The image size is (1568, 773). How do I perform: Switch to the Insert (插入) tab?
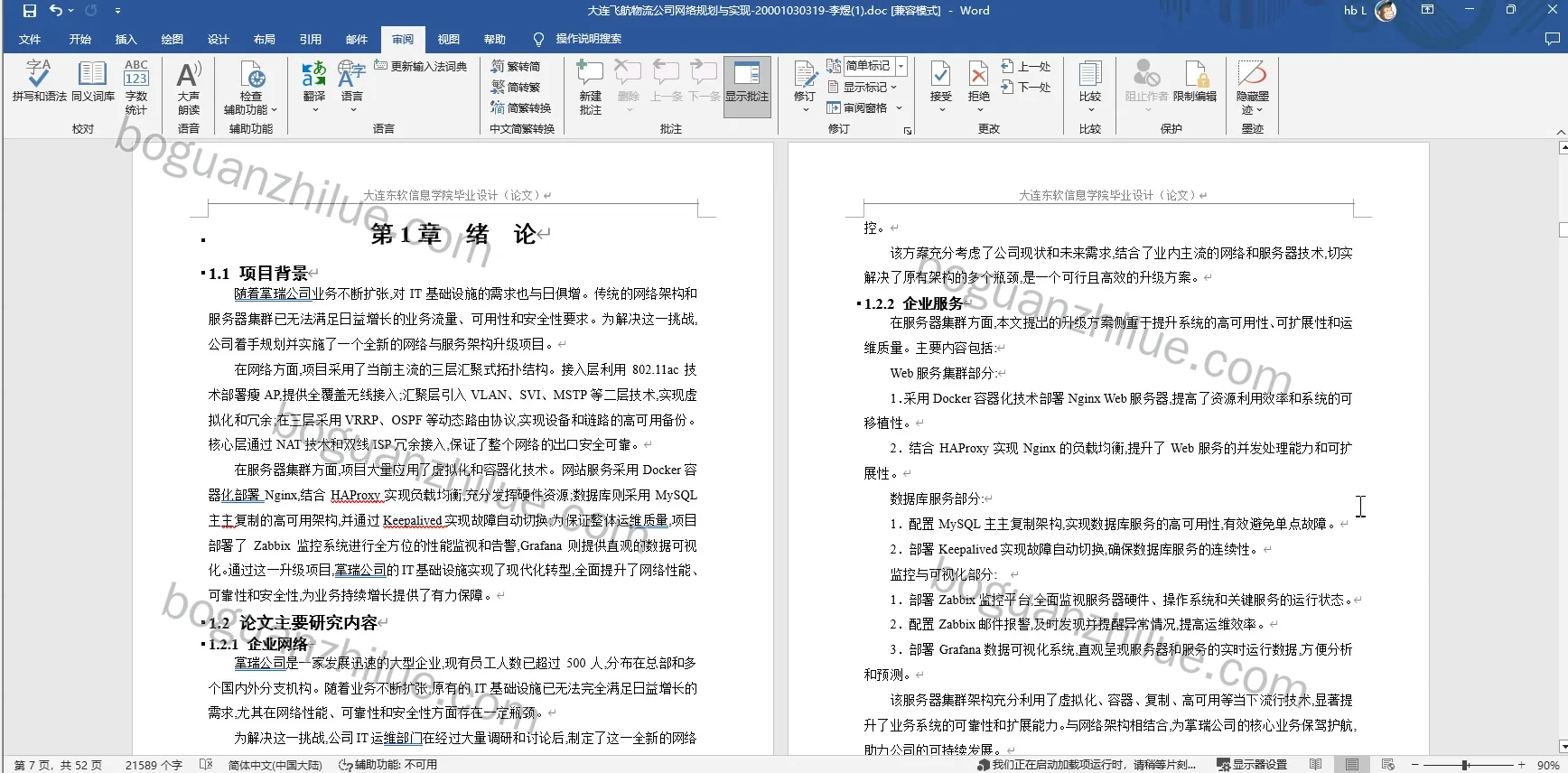tap(126, 39)
